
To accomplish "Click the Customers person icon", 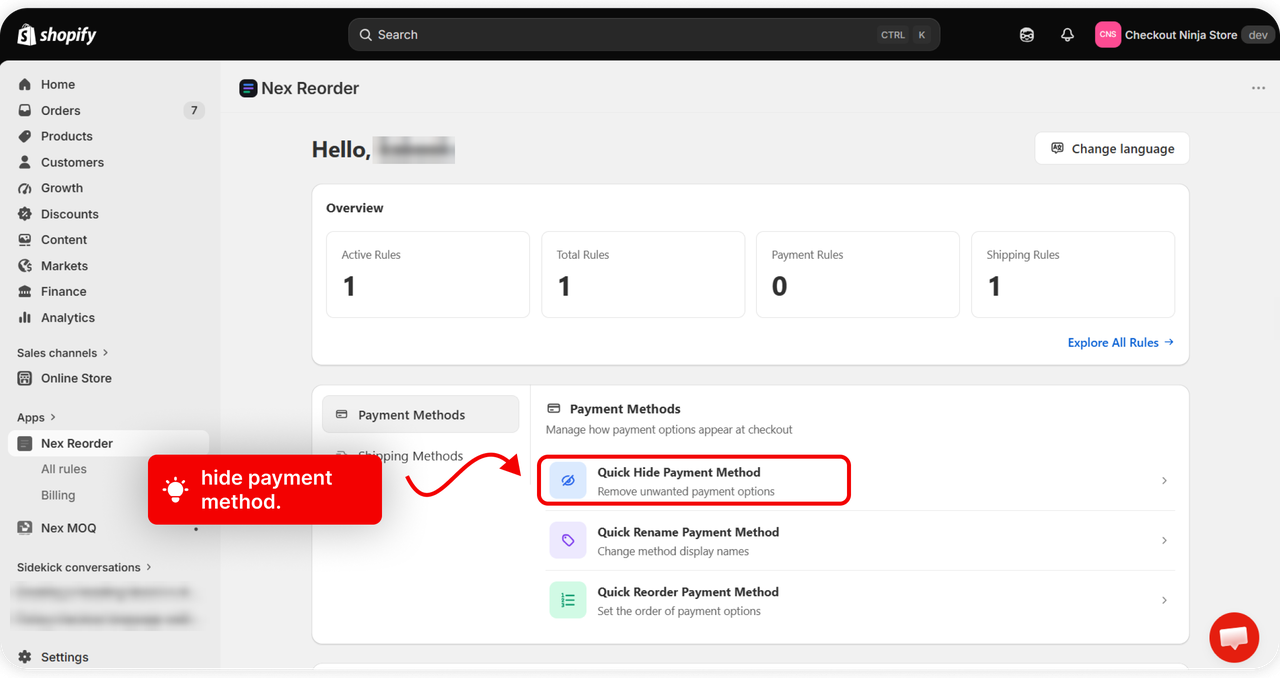I will (25, 163).
